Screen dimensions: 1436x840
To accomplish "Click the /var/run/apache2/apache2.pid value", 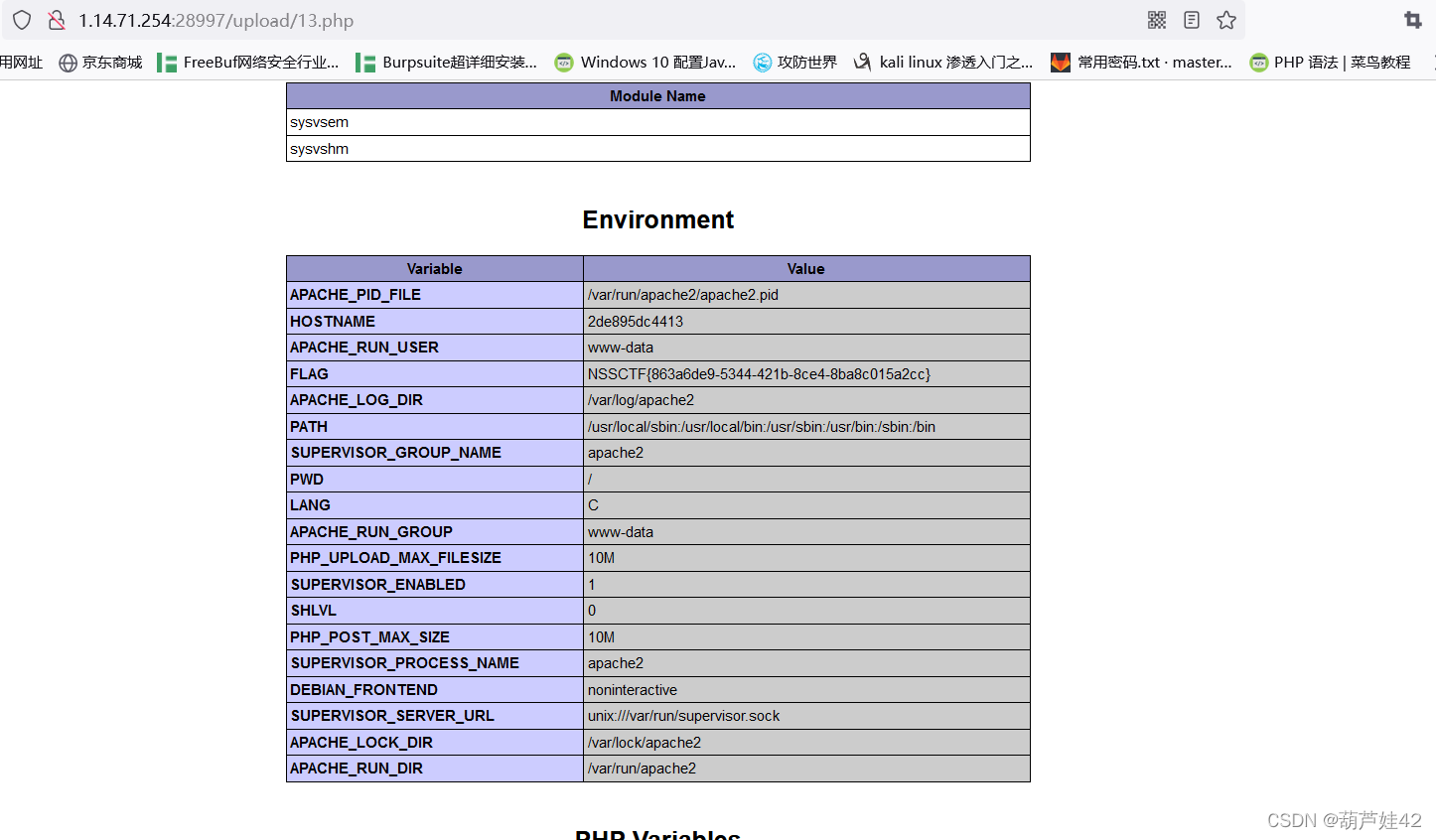I will coord(806,295).
